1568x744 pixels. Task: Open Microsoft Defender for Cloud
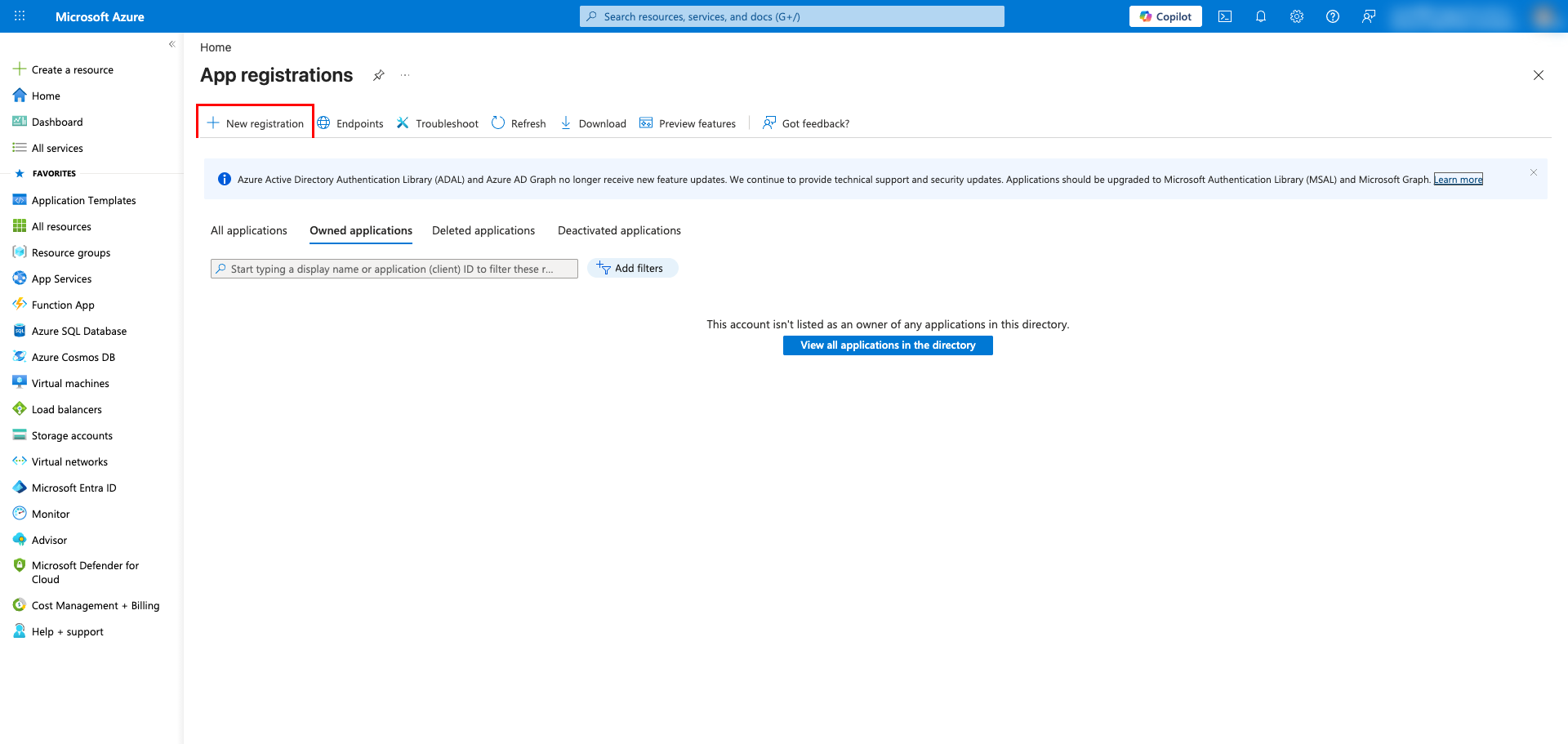tap(85, 572)
